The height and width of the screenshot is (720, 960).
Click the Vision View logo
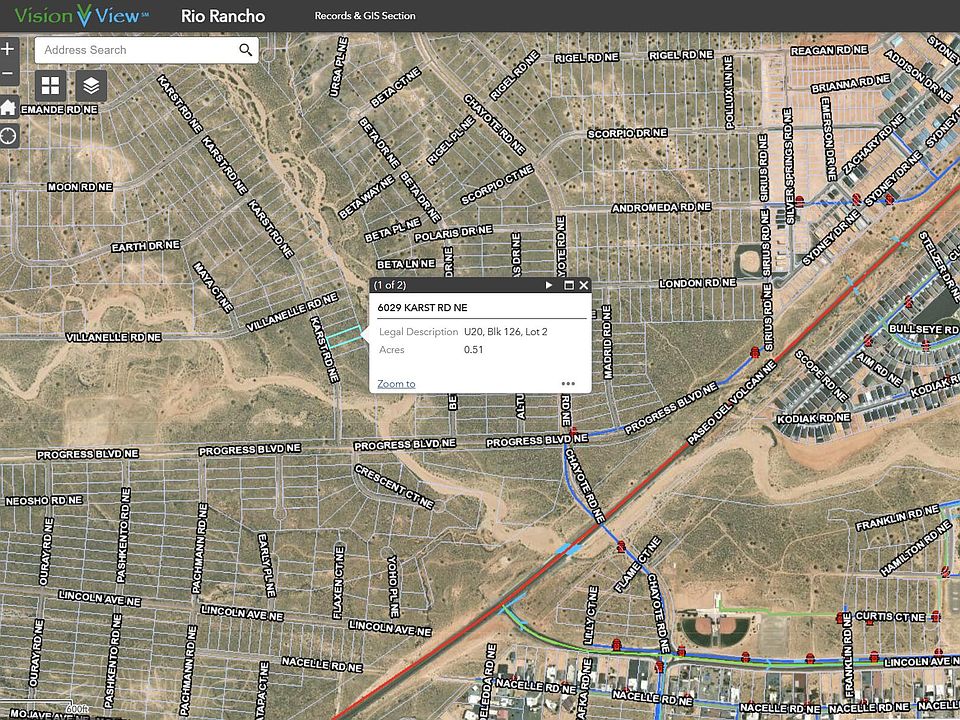81,15
